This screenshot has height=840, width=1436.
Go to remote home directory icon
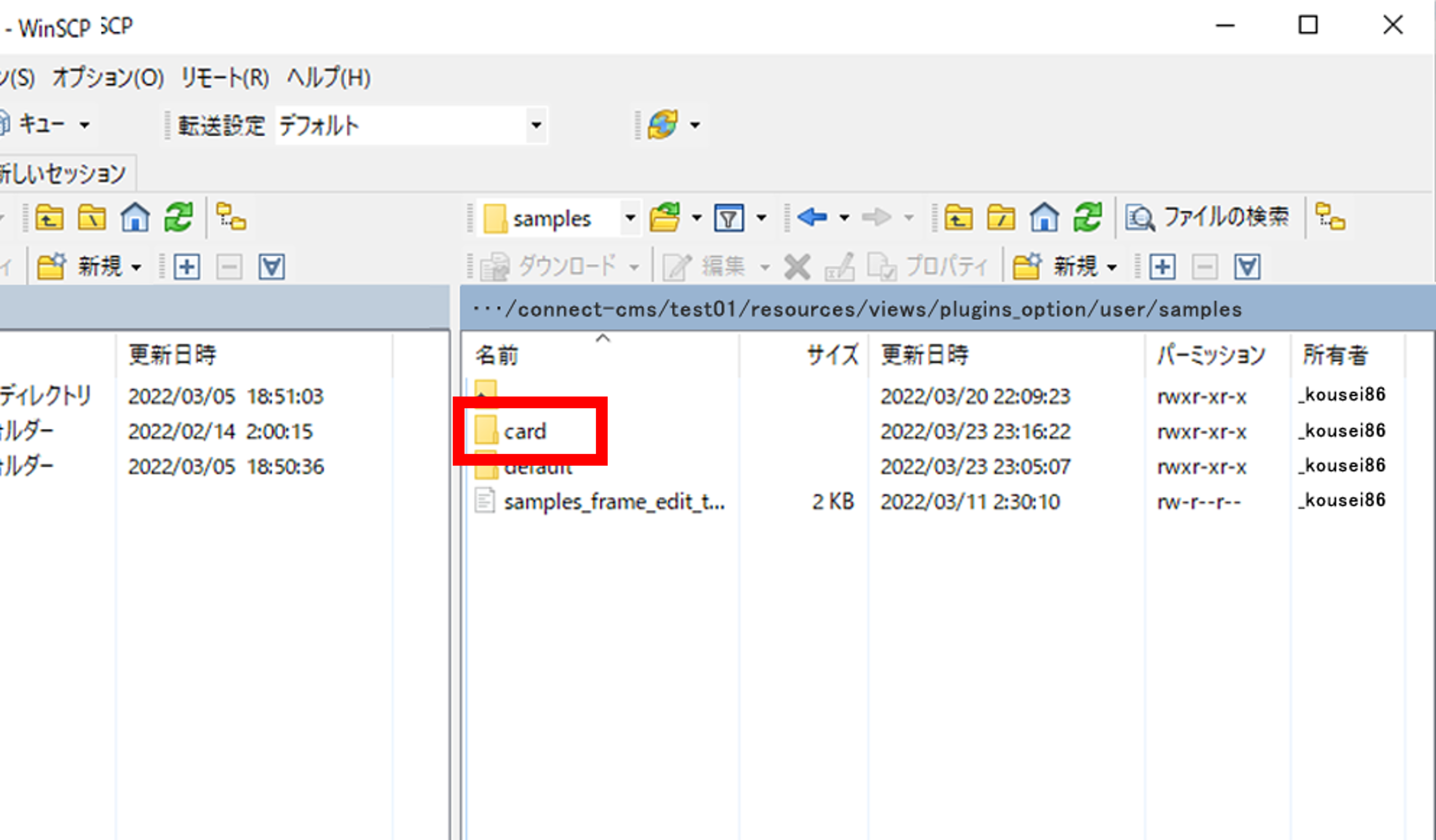(1044, 218)
